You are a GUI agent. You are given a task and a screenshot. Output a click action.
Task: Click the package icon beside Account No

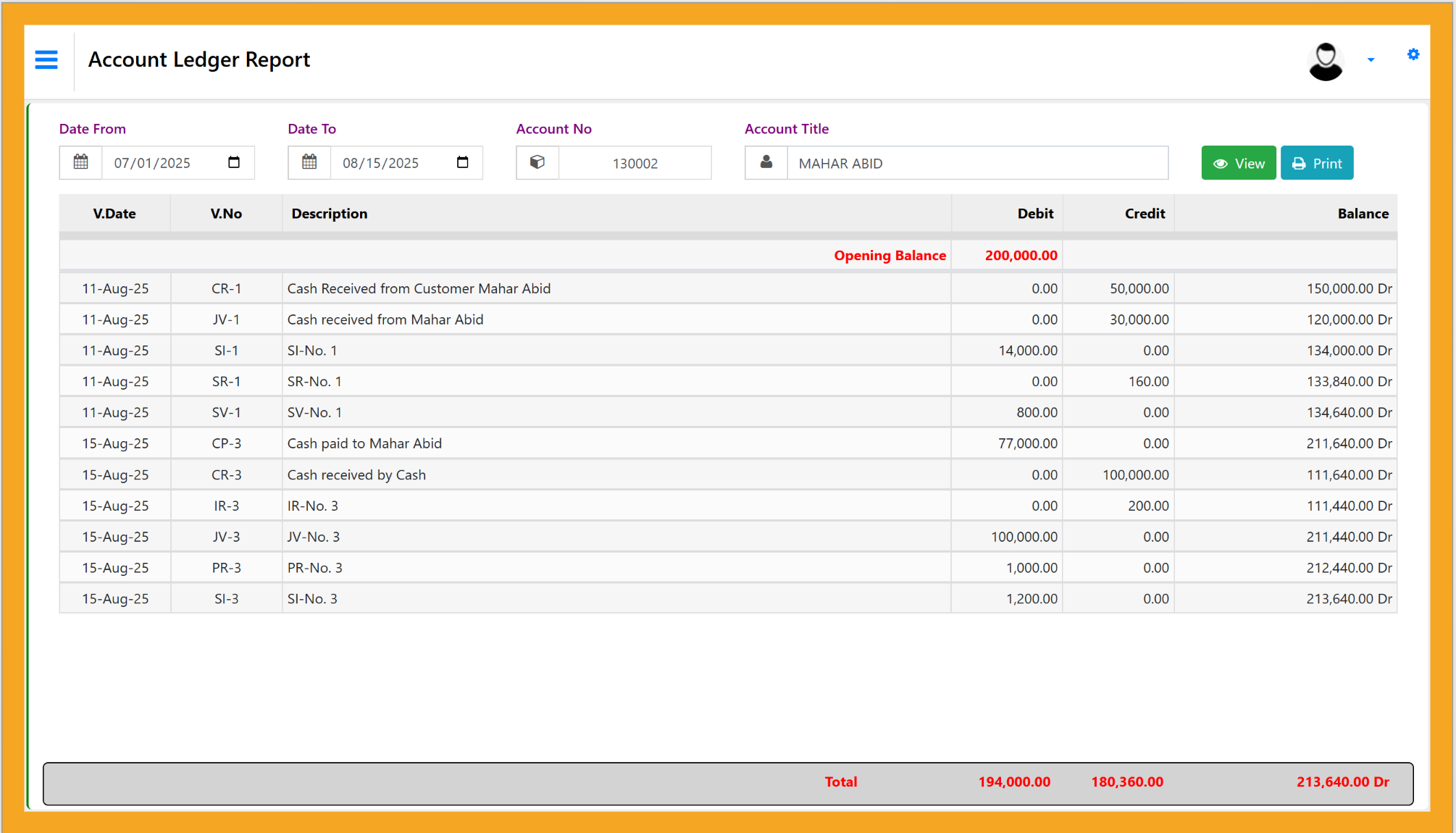point(537,162)
